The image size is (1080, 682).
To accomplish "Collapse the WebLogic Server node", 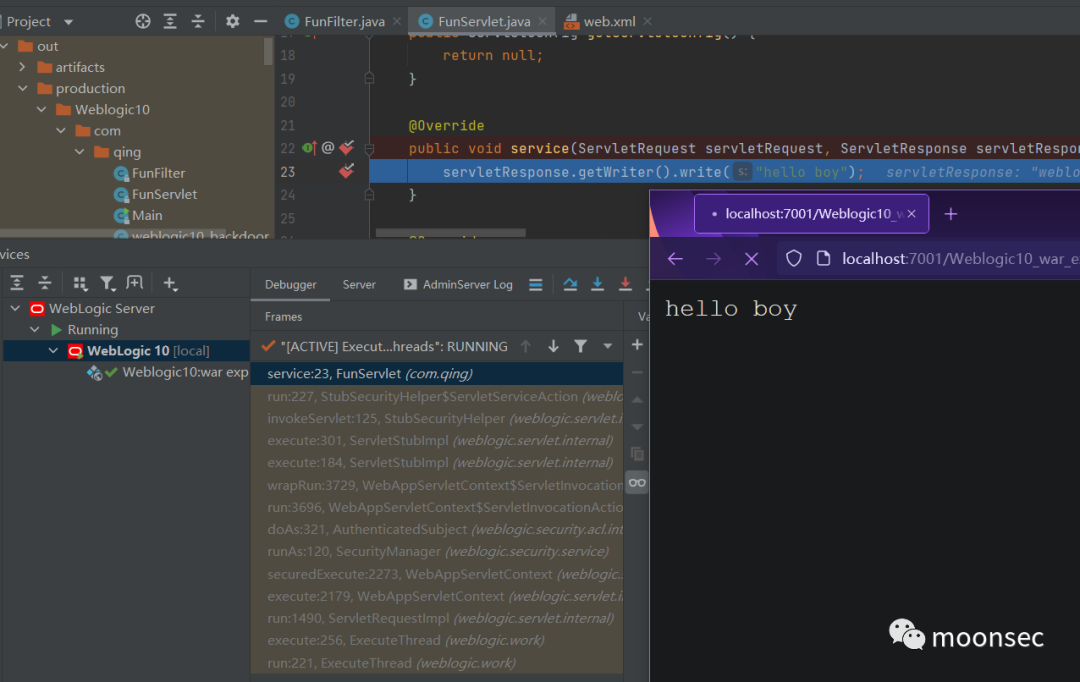I will coord(15,309).
